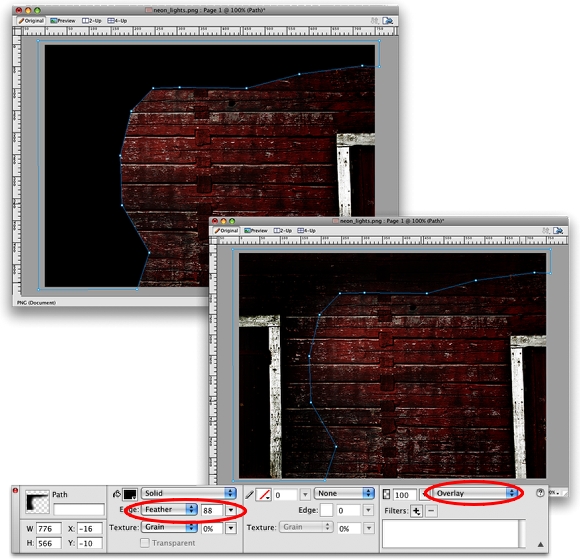Open the black fill color swatch
The height and width of the screenshot is (559, 580).
pos(130,494)
